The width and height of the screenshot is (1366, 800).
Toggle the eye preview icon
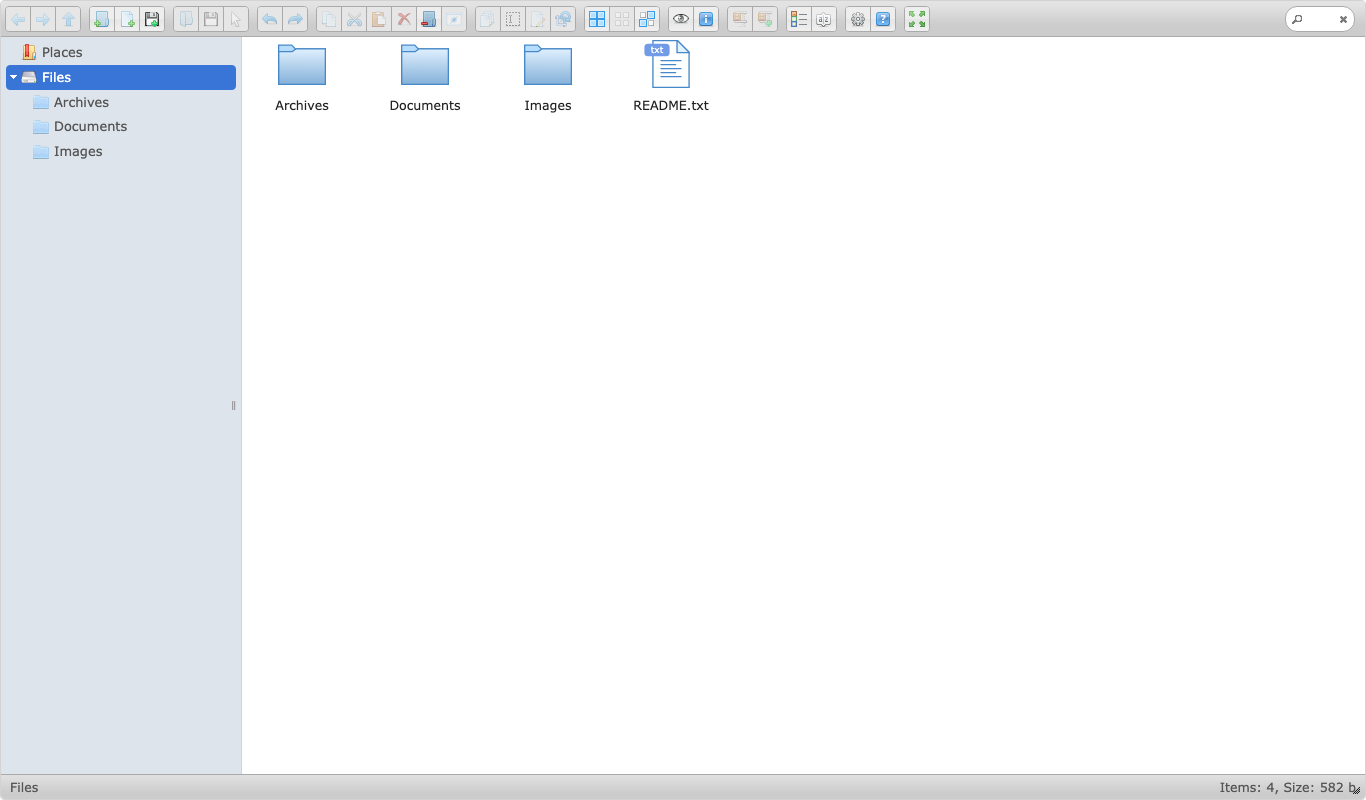[x=681, y=19]
